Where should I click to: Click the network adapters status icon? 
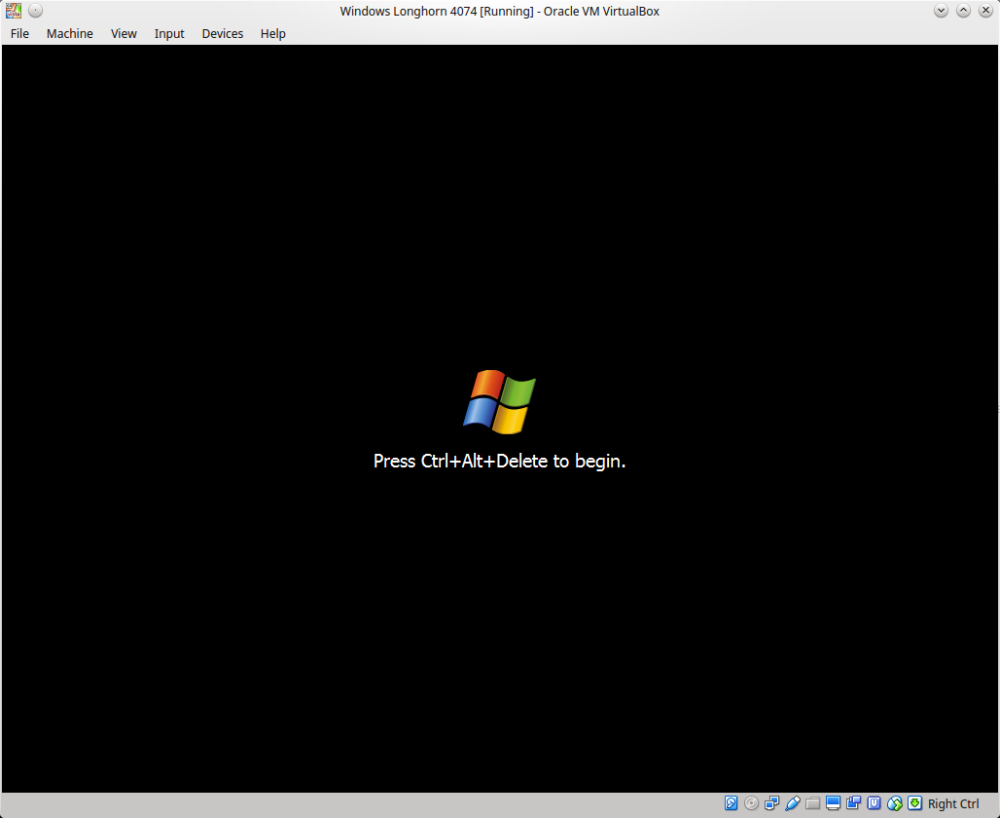[771, 803]
